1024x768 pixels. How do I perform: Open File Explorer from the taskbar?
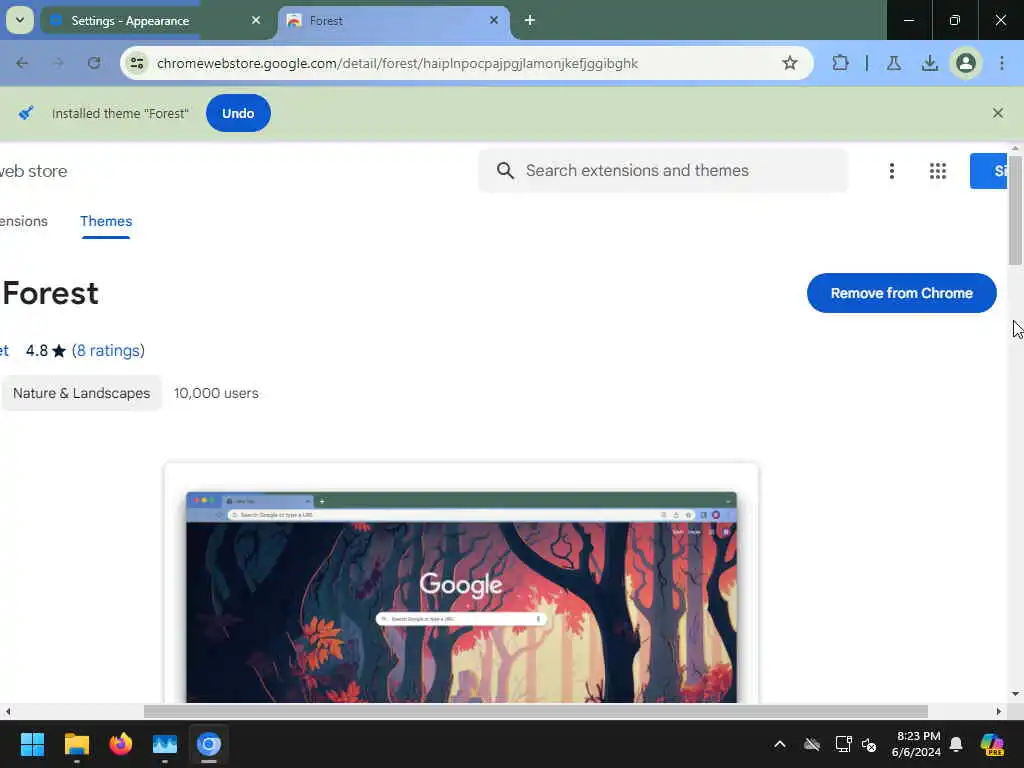click(x=76, y=744)
